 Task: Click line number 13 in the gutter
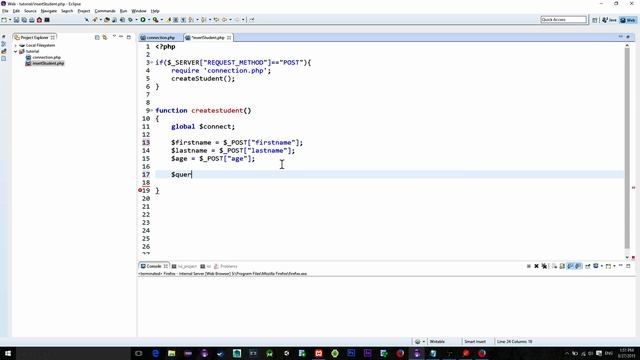pos(146,142)
